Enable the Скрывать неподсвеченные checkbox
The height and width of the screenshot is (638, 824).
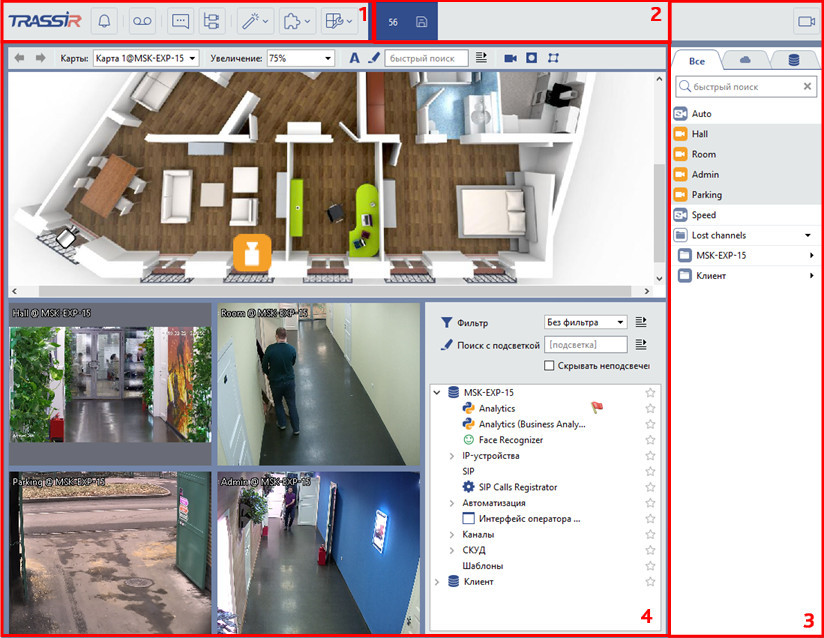tap(549, 366)
